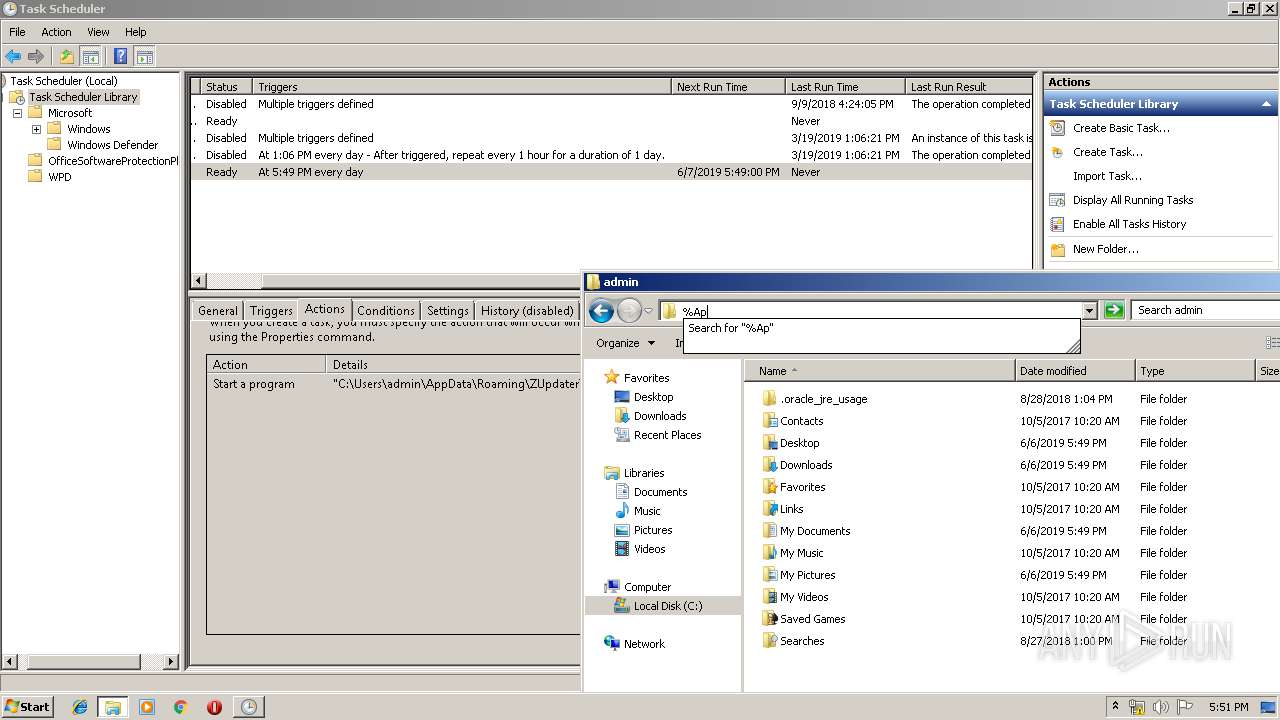
Task: Select the Saved Games folder
Action: [x=812, y=619]
